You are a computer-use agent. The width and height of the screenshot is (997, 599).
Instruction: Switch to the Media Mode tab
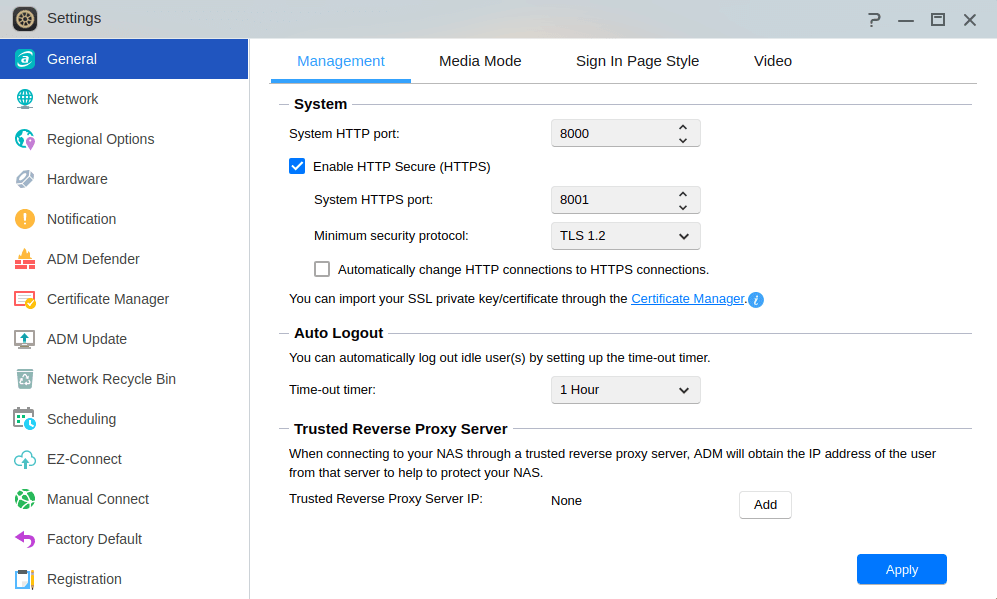(x=480, y=61)
